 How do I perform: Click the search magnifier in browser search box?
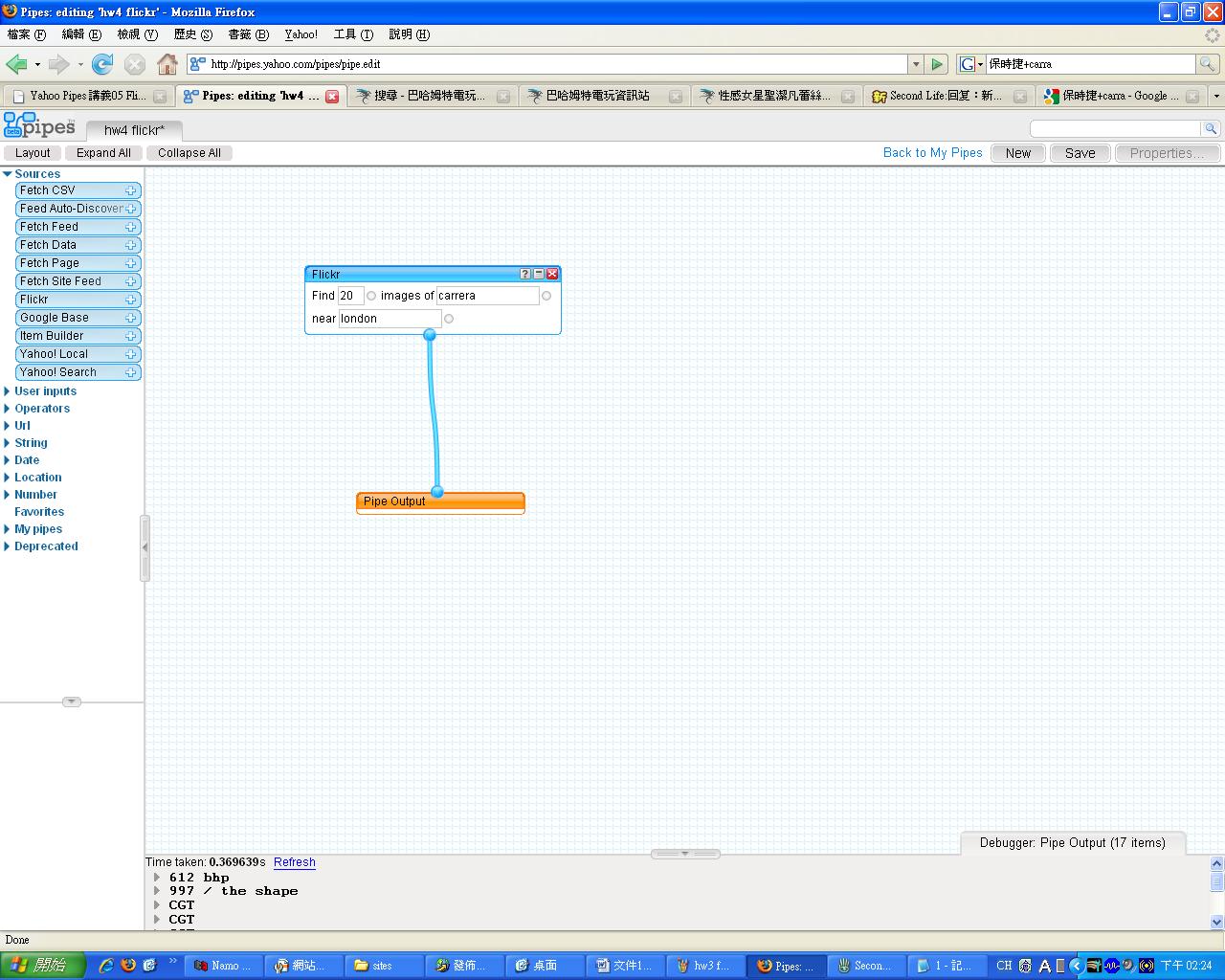pyautogui.click(x=1208, y=64)
